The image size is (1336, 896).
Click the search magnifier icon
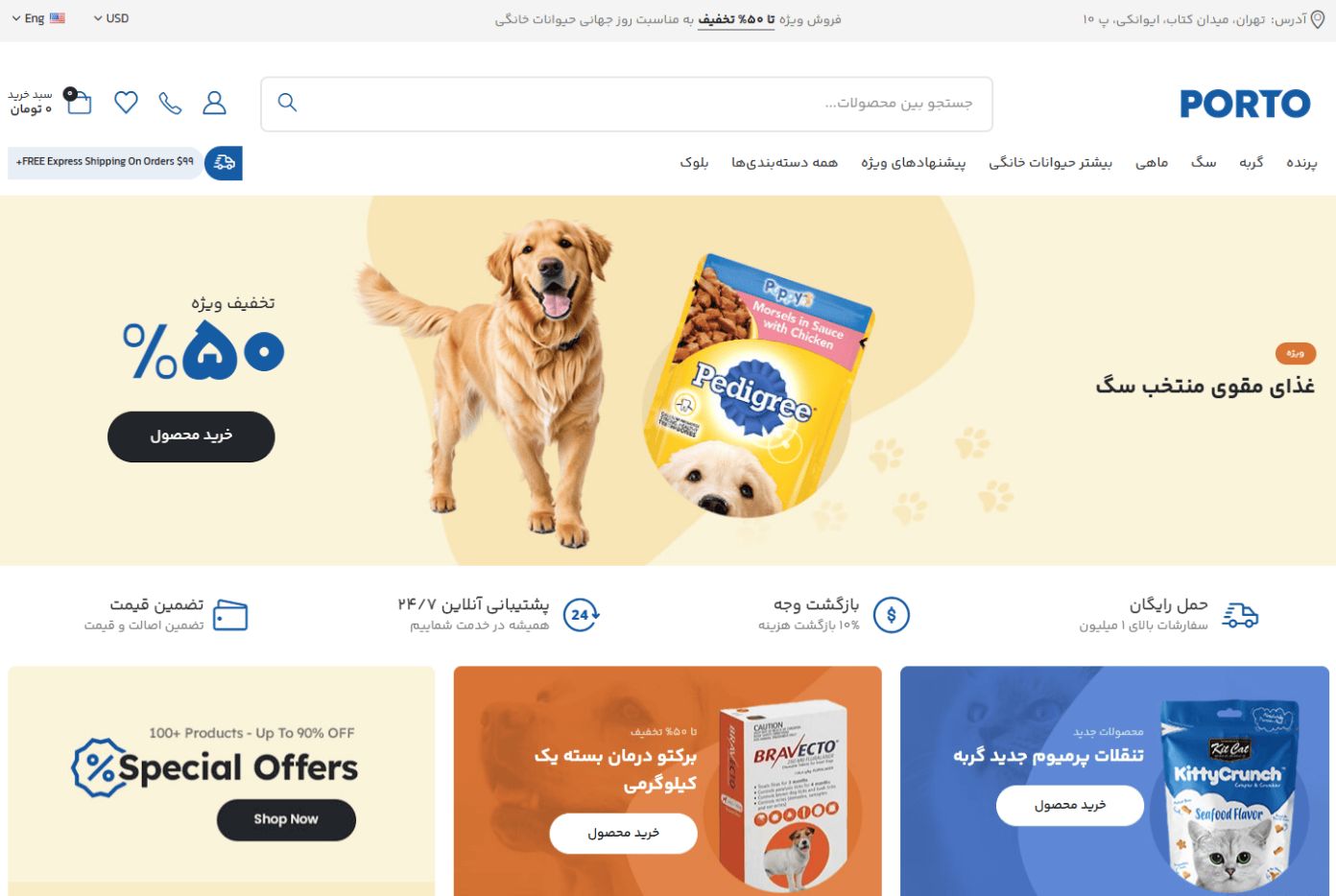coord(287,103)
